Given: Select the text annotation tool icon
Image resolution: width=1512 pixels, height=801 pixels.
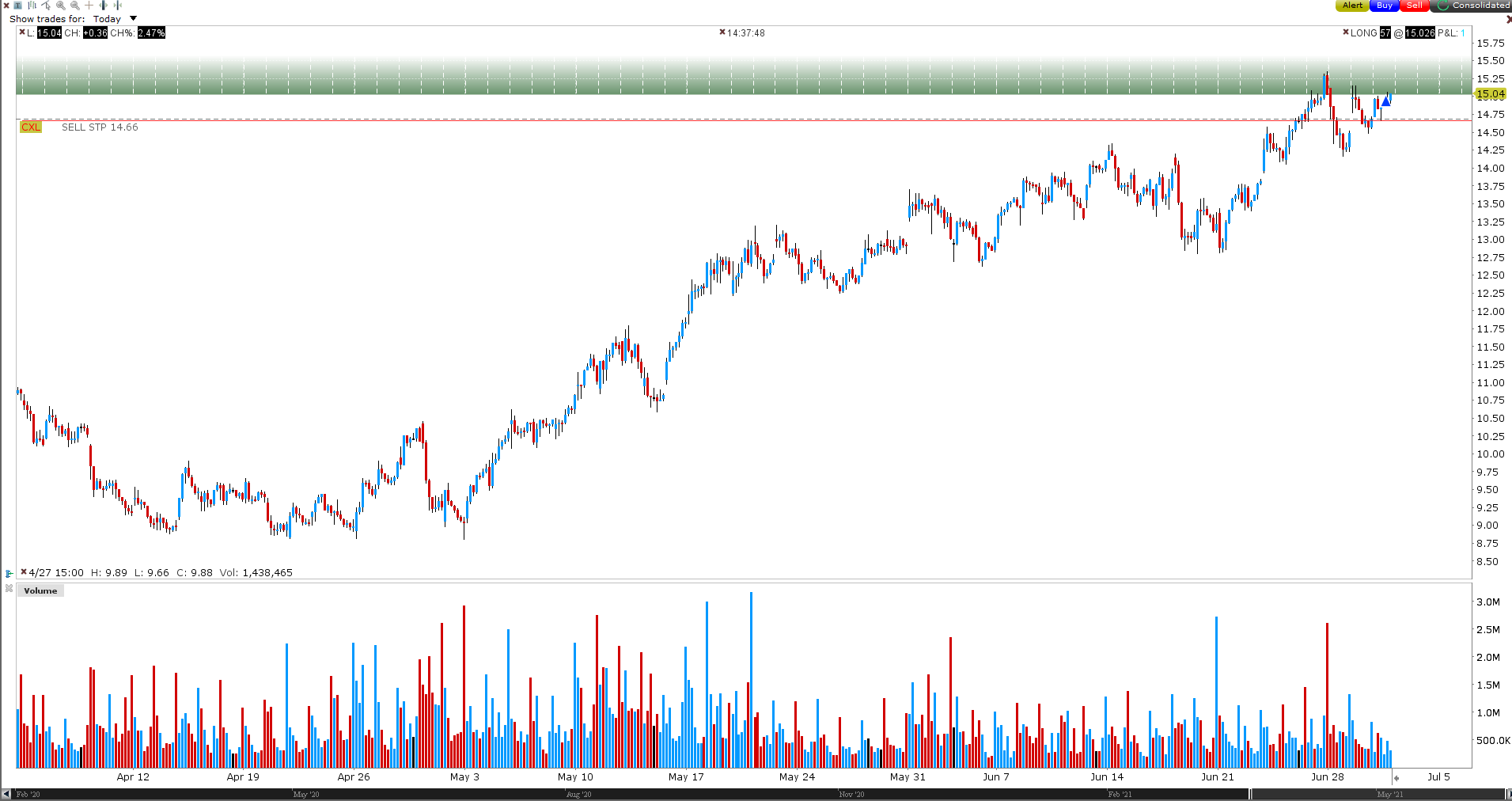Looking at the screenshot, I should coord(17,5).
